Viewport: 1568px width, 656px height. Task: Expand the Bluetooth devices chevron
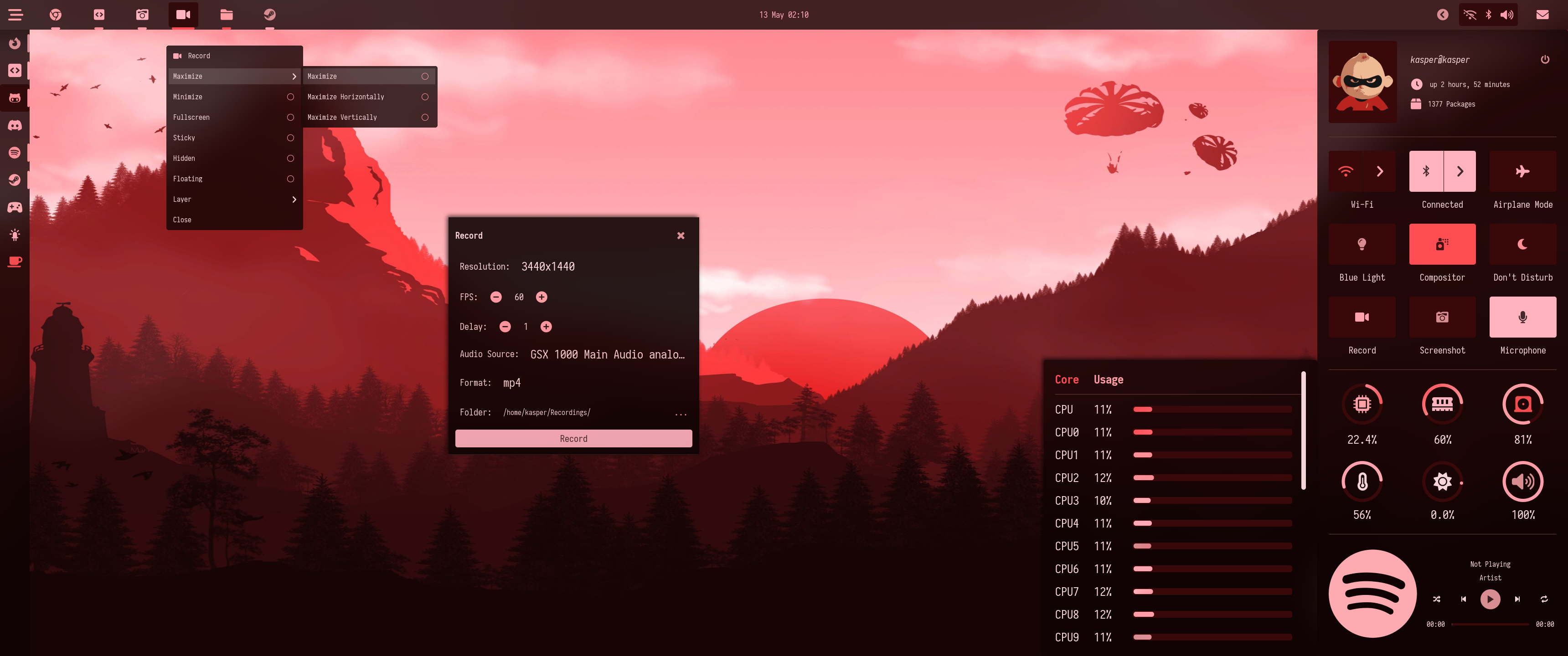point(1460,172)
